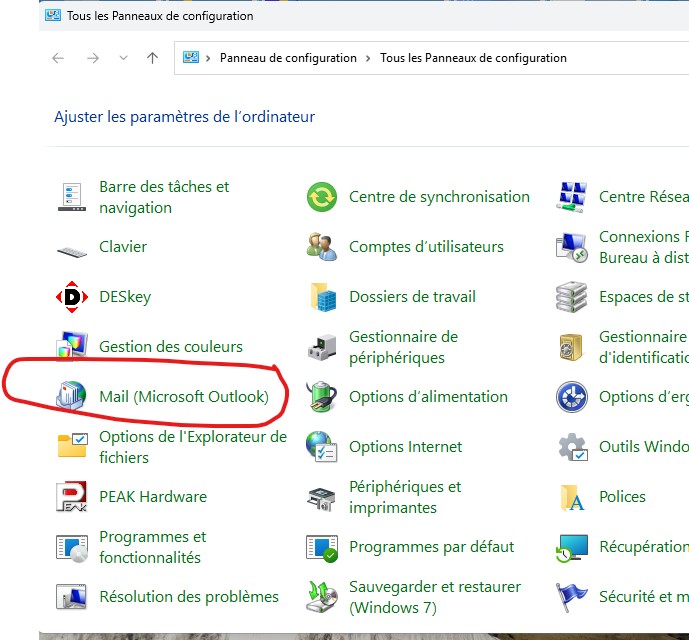This screenshot has height=640, width=689.
Task: Open Comptes d'utilisateurs link
Action: click(x=426, y=247)
